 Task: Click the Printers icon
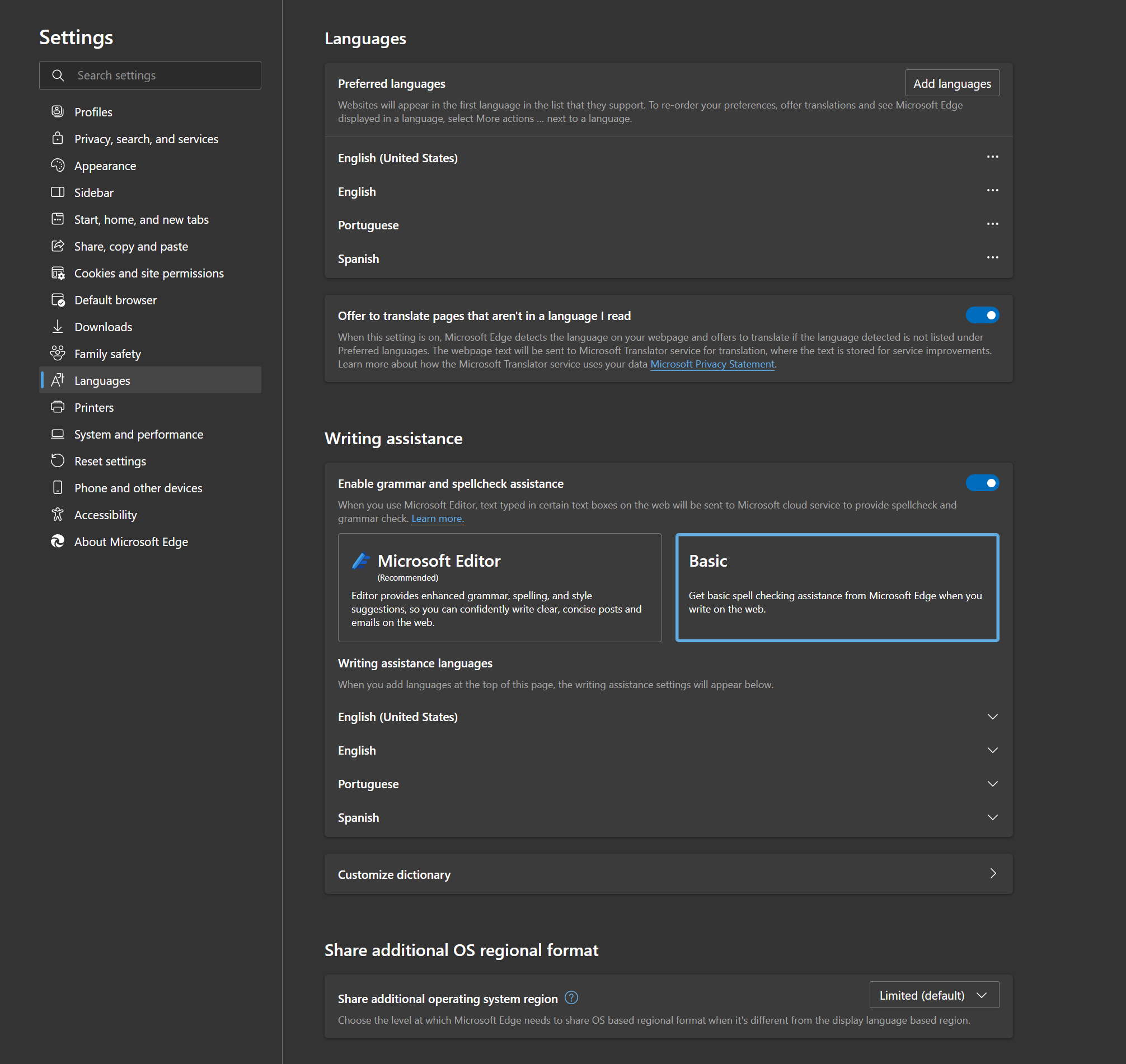point(57,407)
